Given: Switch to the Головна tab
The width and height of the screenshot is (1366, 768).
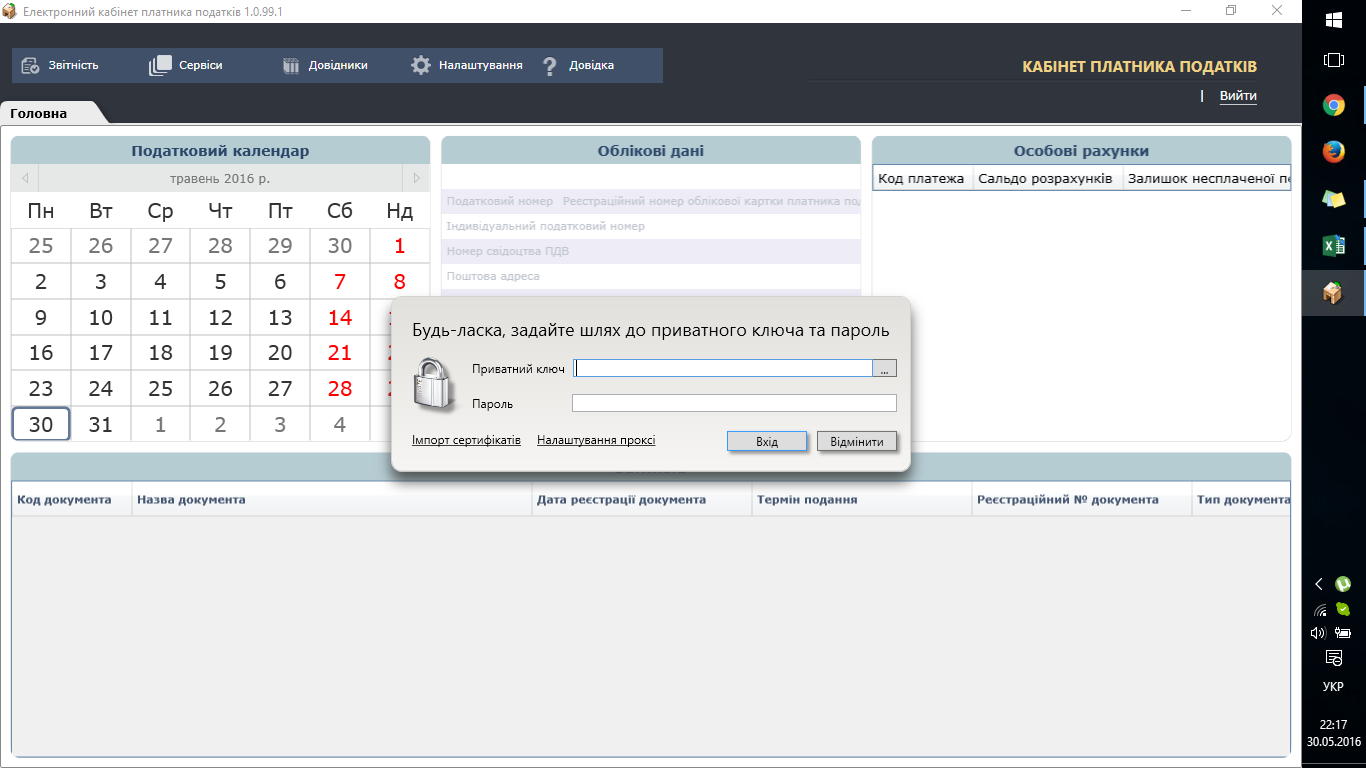Looking at the screenshot, I should 40,113.
